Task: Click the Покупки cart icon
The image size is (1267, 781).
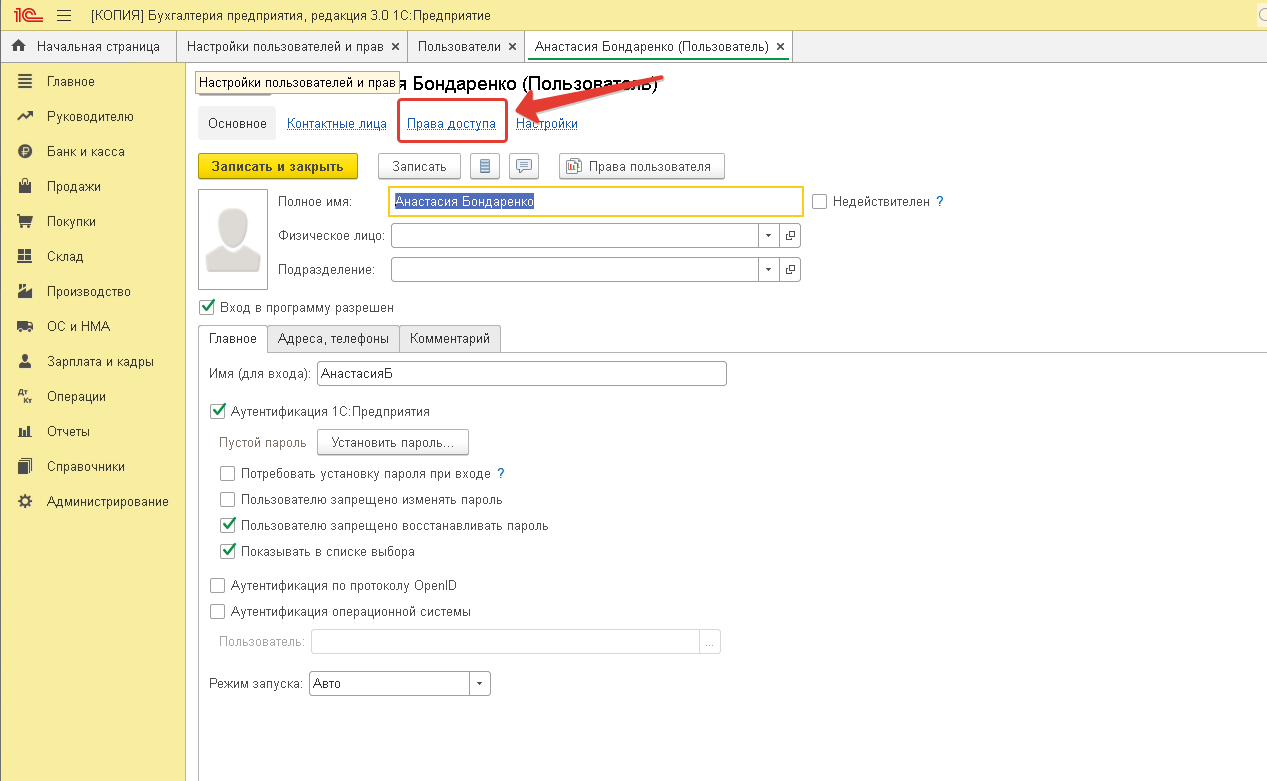Action: pyautogui.click(x=26, y=221)
